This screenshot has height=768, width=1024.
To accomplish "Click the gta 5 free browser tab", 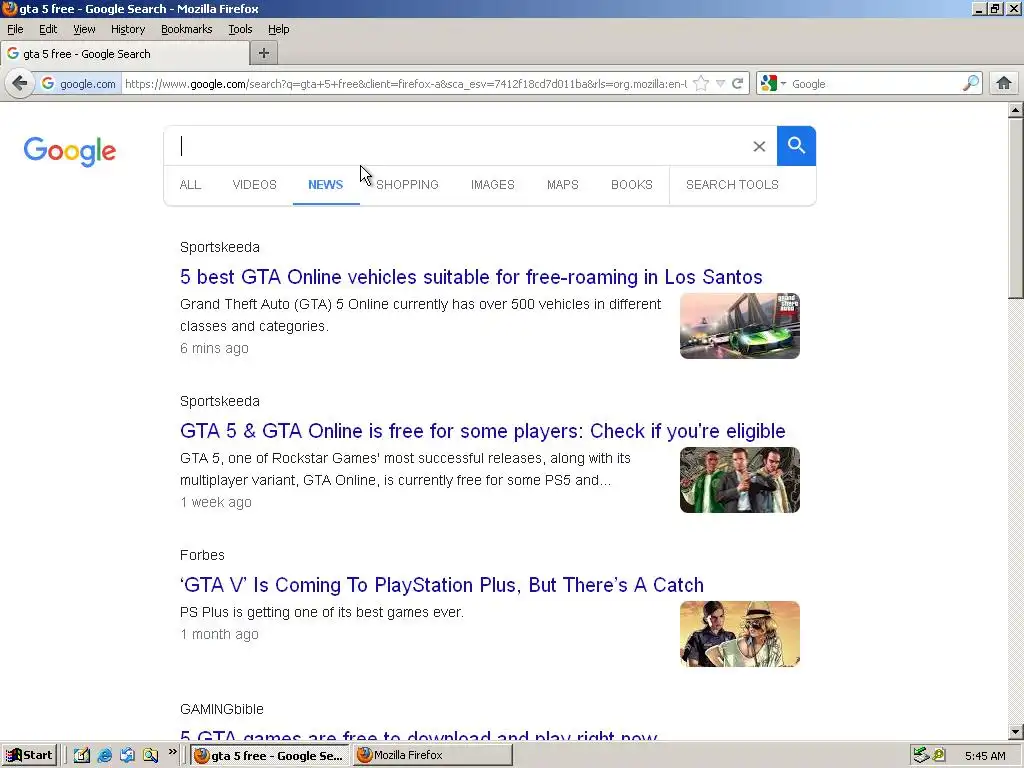I will pos(125,54).
